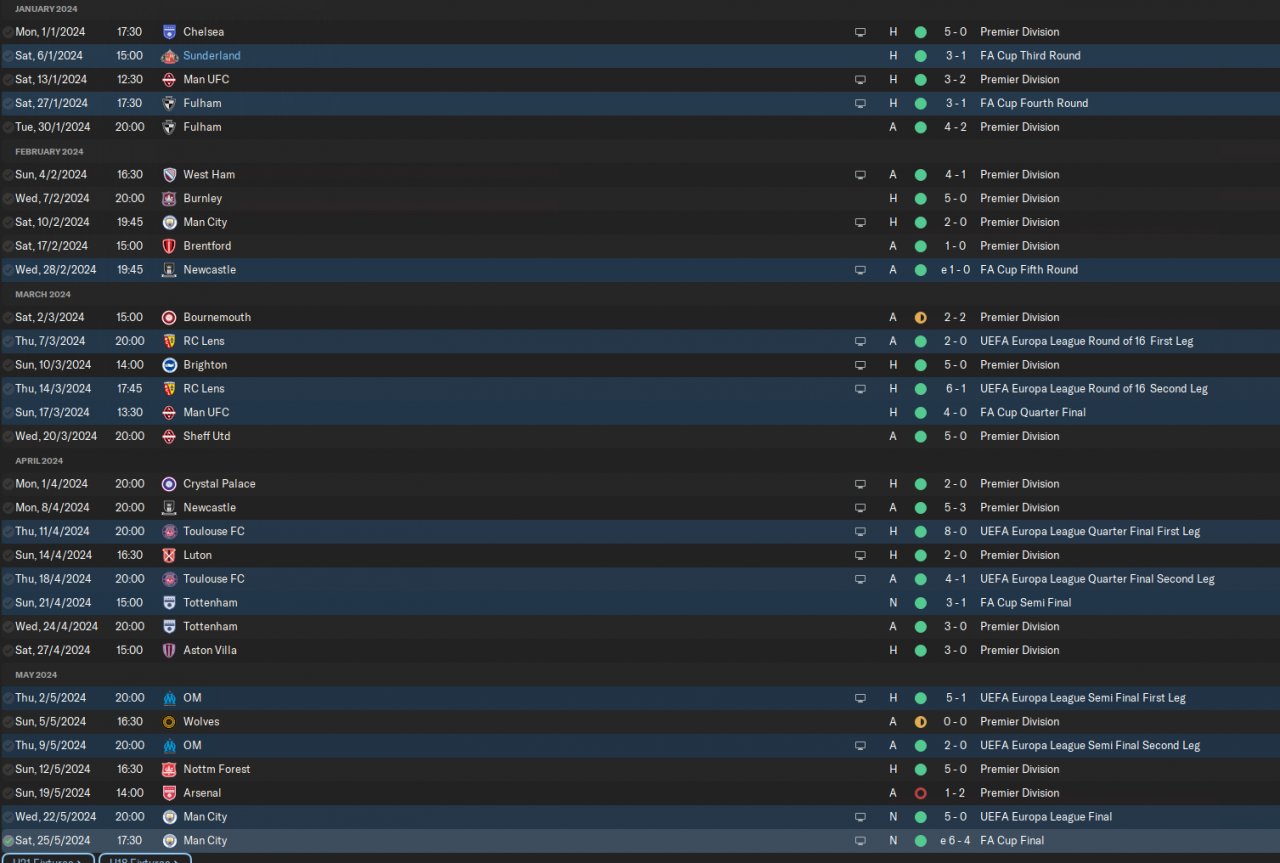1280x863 pixels.
Task: Click the draw indicator in the Wolves row
Action: [920, 722]
